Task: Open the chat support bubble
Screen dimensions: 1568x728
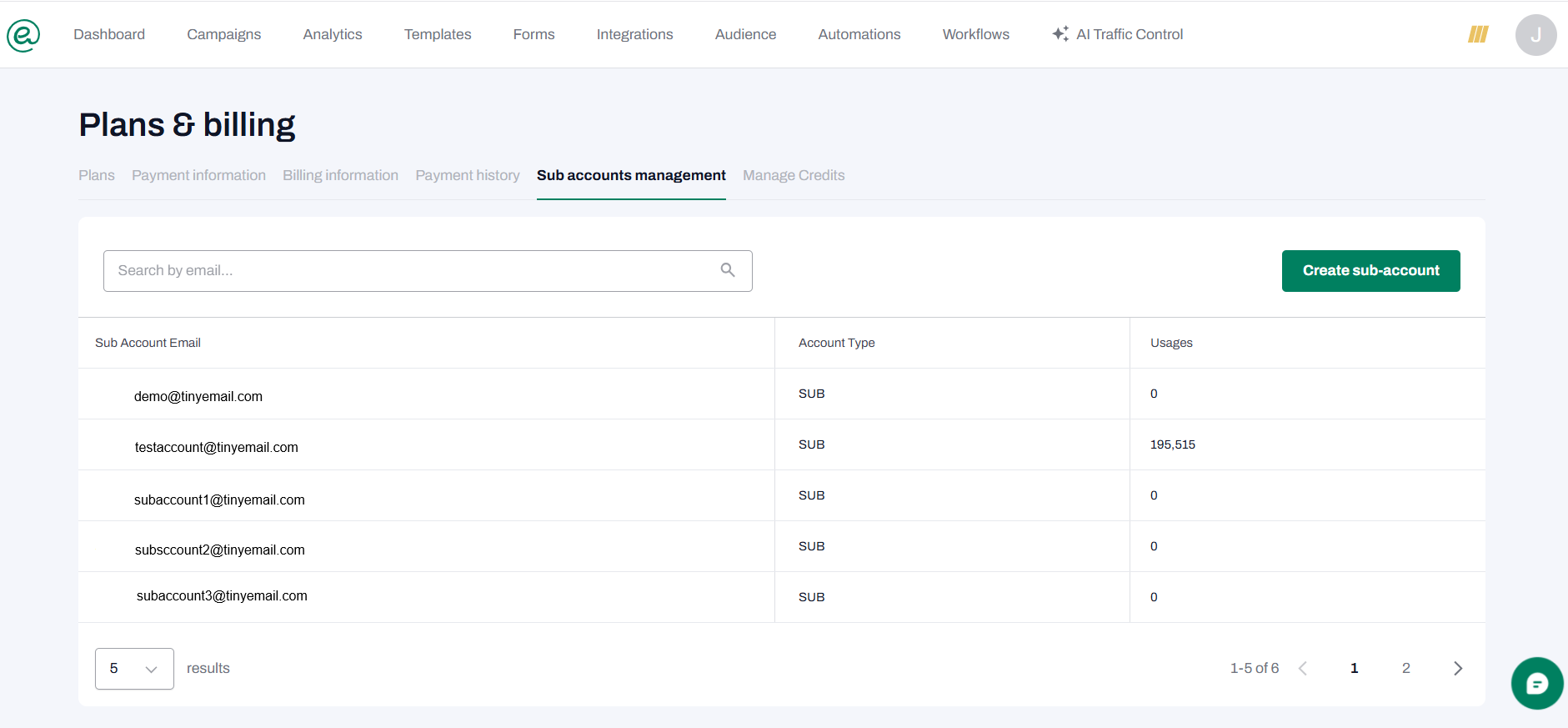Action: click(x=1536, y=684)
